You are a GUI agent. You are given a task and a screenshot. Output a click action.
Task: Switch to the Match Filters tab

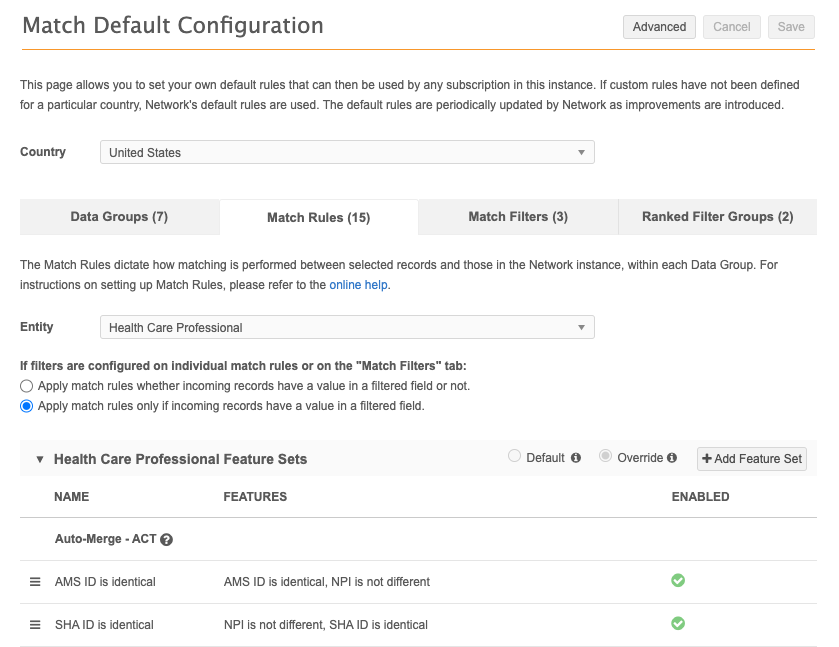518,217
